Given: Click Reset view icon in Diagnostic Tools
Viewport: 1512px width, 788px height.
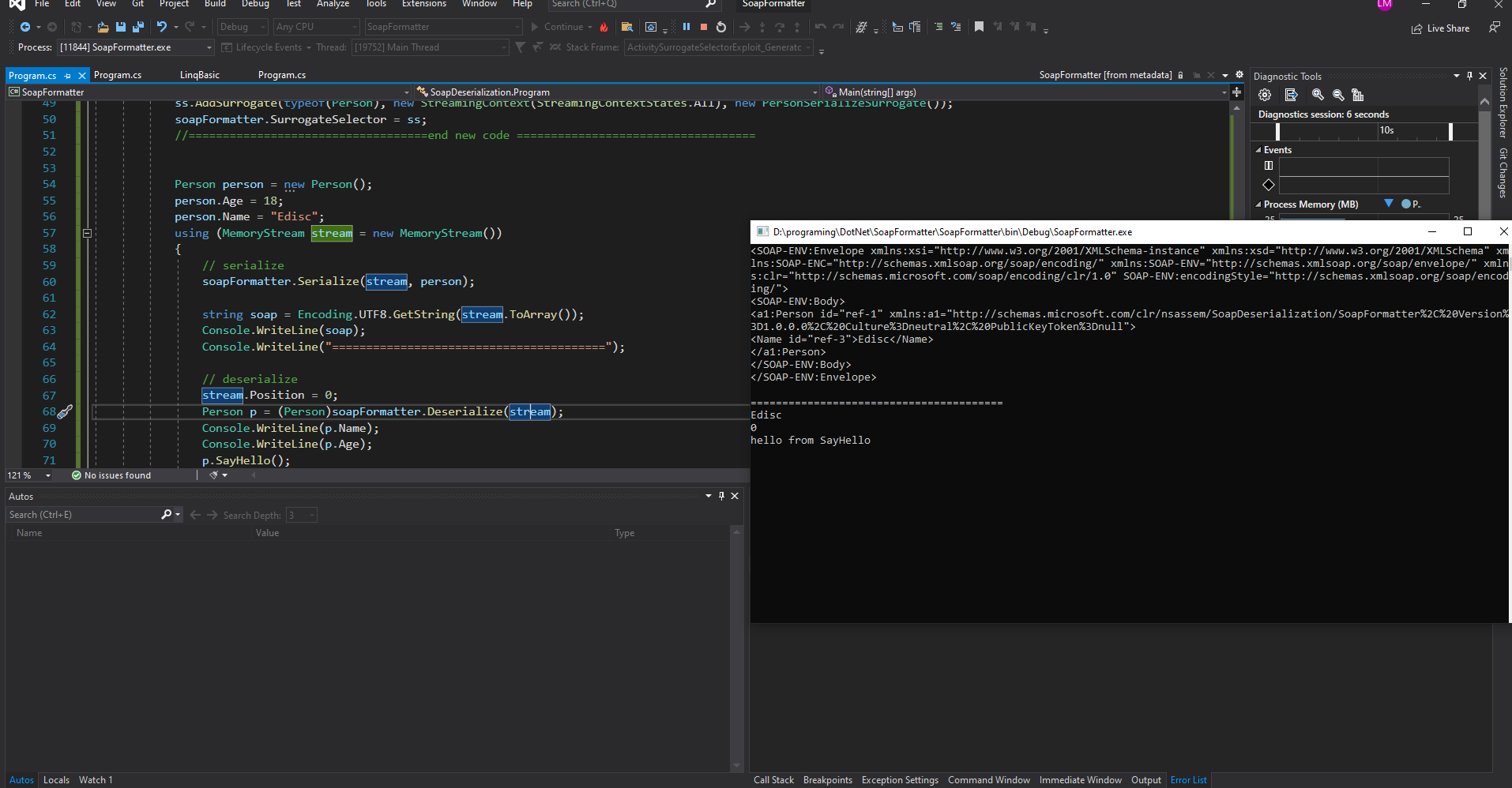Looking at the screenshot, I should click(x=1358, y=95).
